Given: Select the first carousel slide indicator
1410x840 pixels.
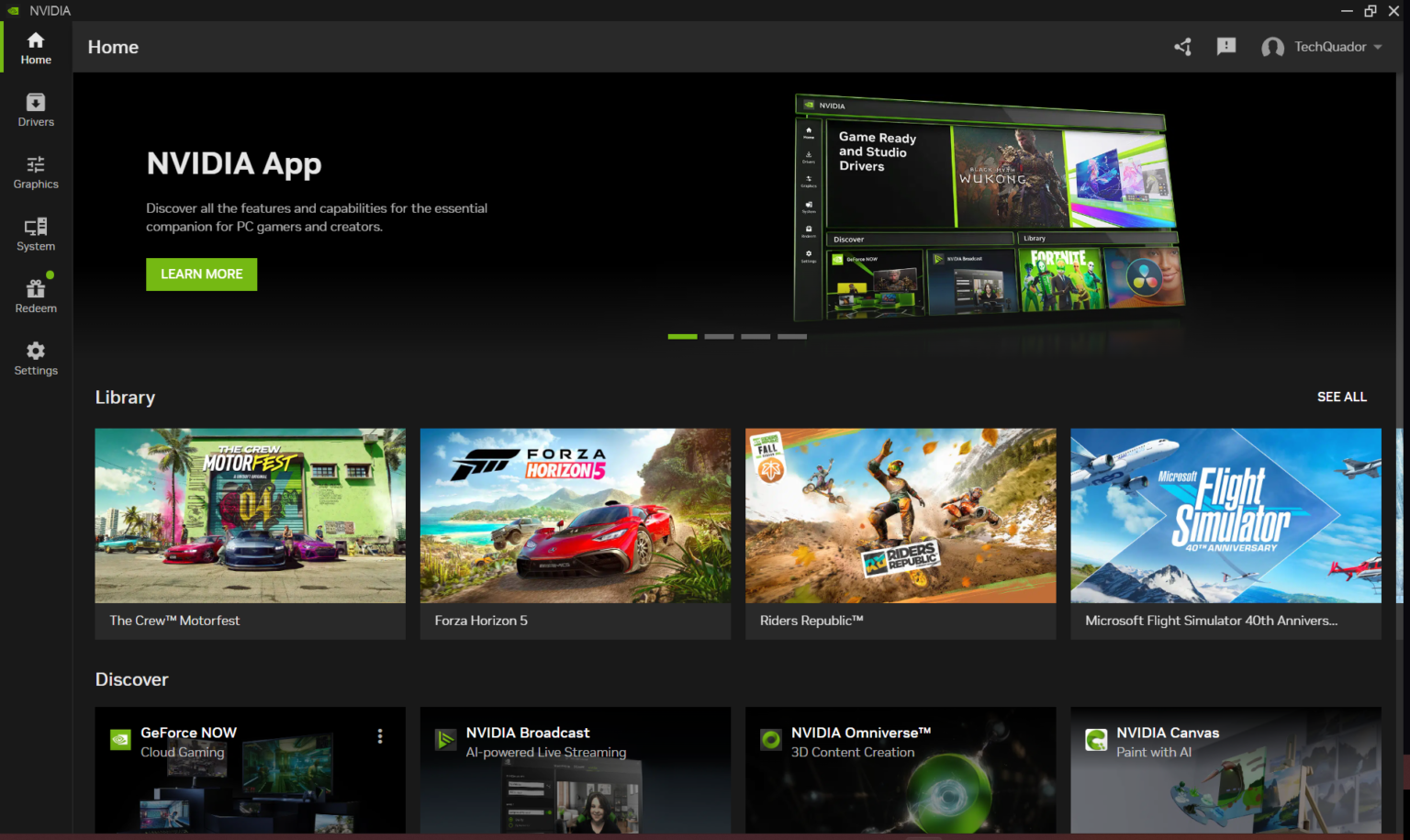Looking at the screenshot, I should click(x=682, y=337).
